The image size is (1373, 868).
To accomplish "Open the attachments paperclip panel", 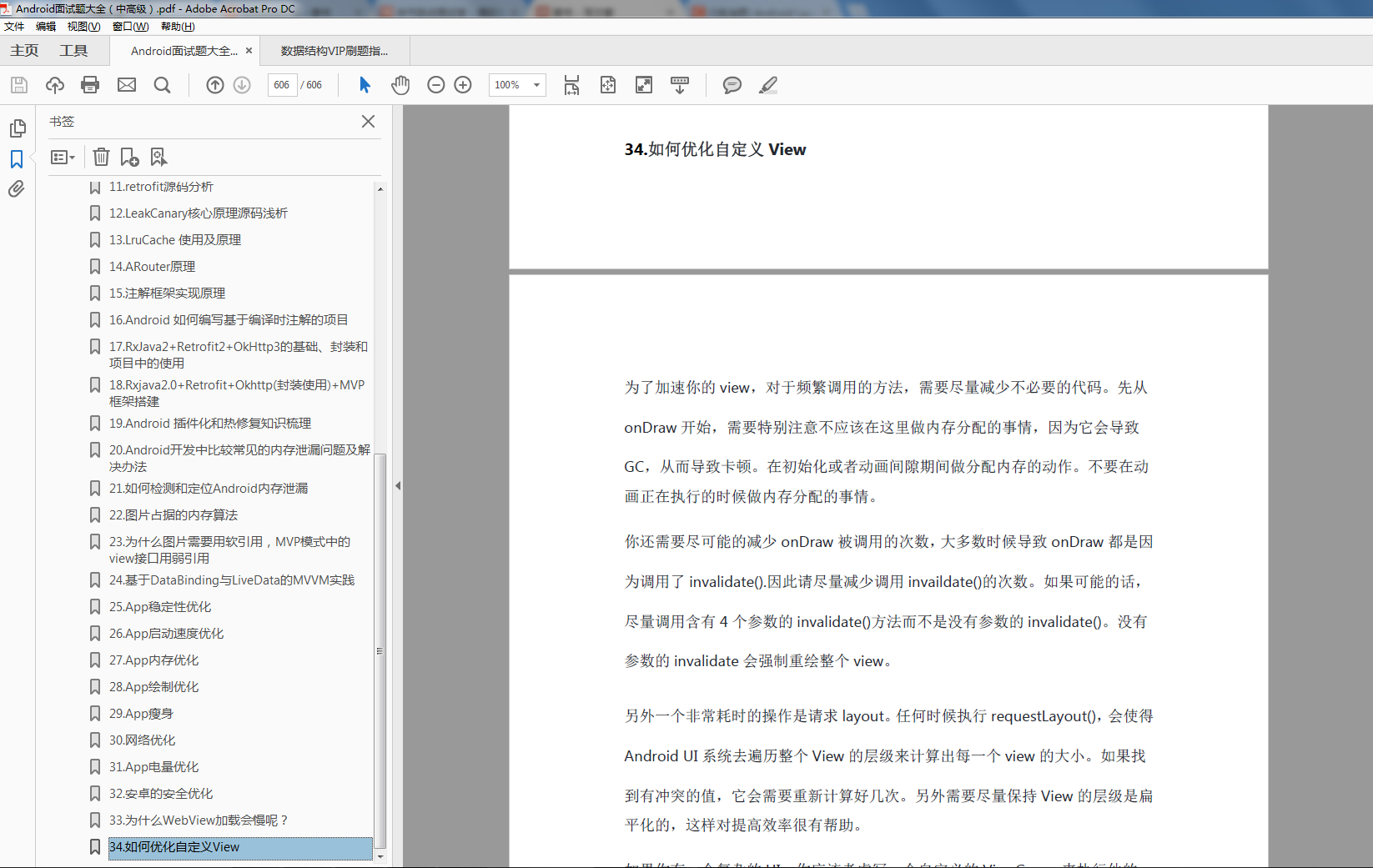I will click(17, 189).
